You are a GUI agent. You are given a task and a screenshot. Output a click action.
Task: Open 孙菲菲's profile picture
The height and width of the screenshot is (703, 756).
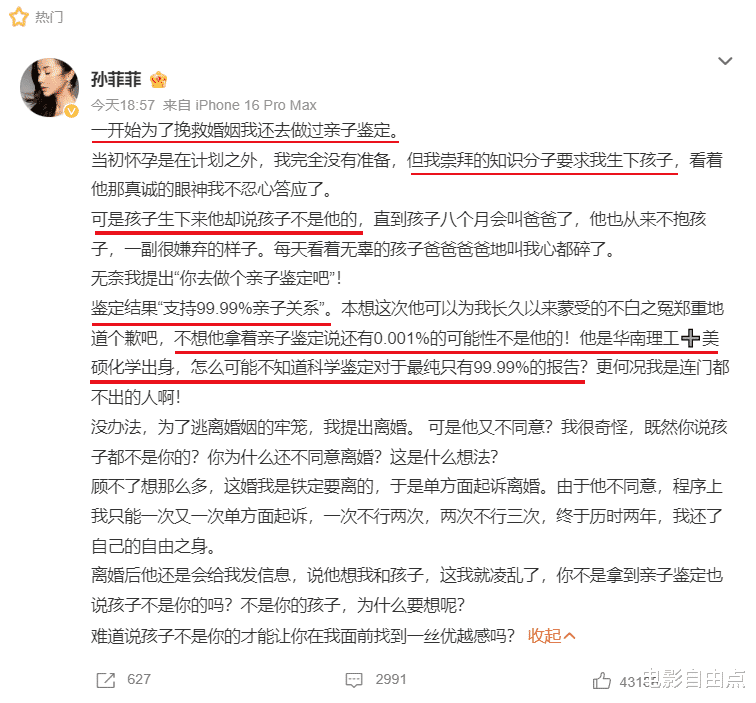click(49, 87)
